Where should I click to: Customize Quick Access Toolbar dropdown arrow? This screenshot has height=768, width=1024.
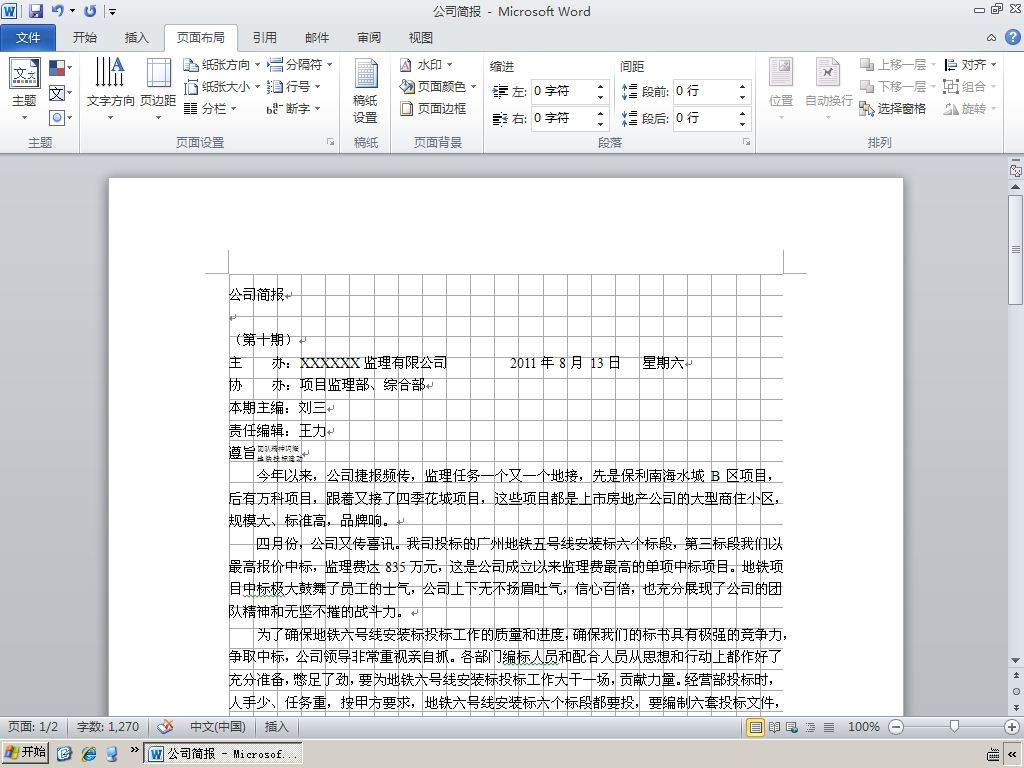click(113, 11)
